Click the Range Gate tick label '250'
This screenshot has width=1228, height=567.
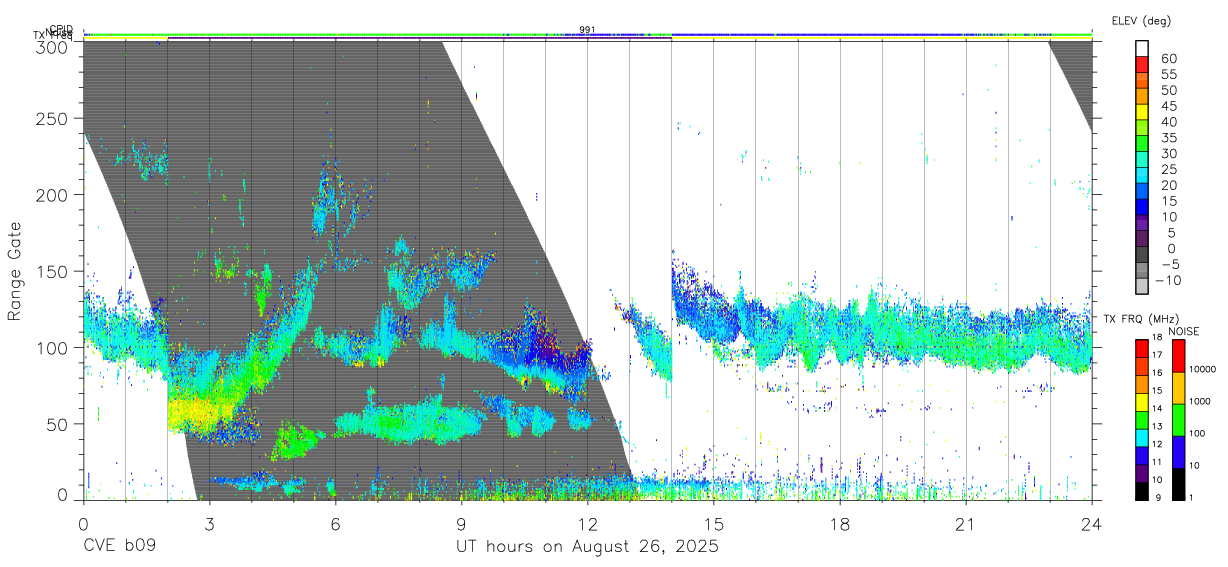pos(53,119)
